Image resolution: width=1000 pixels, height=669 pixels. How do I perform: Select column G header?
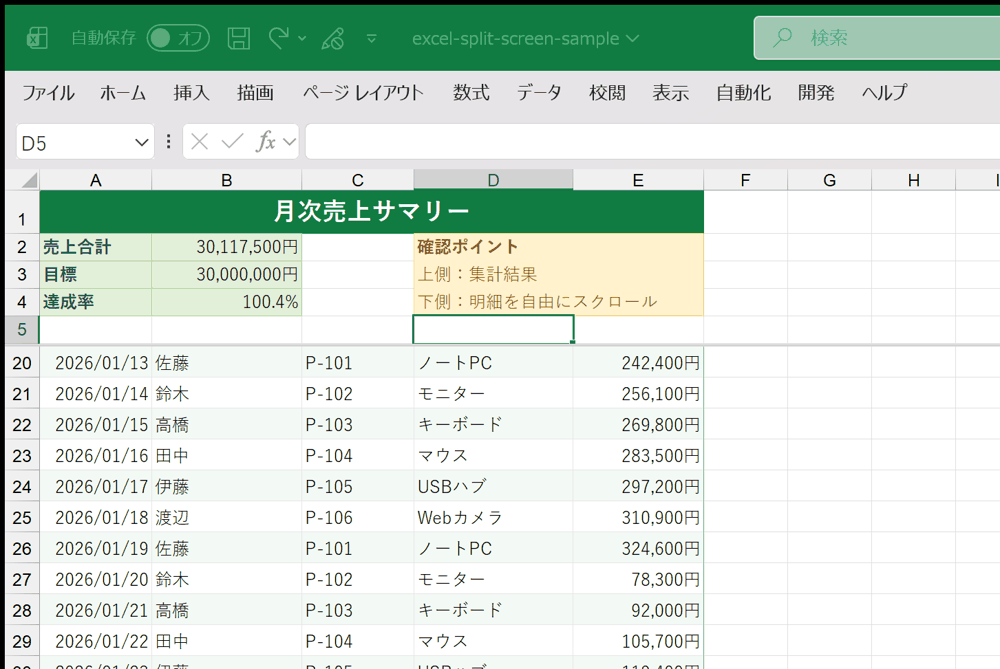pos(829,180)
